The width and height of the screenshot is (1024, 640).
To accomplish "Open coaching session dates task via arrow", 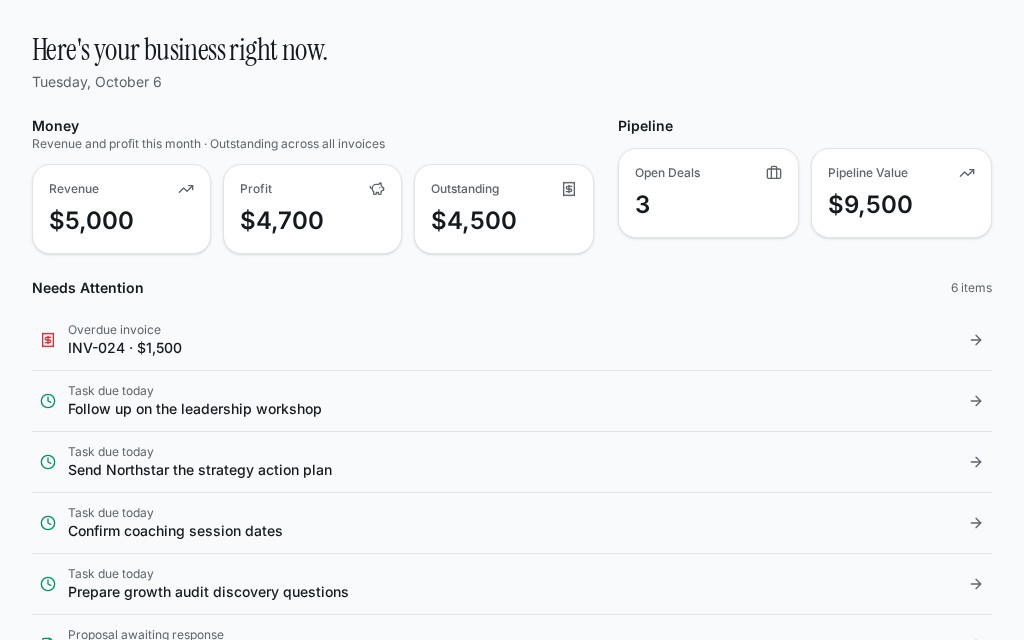I will click(x=976, y=523).
